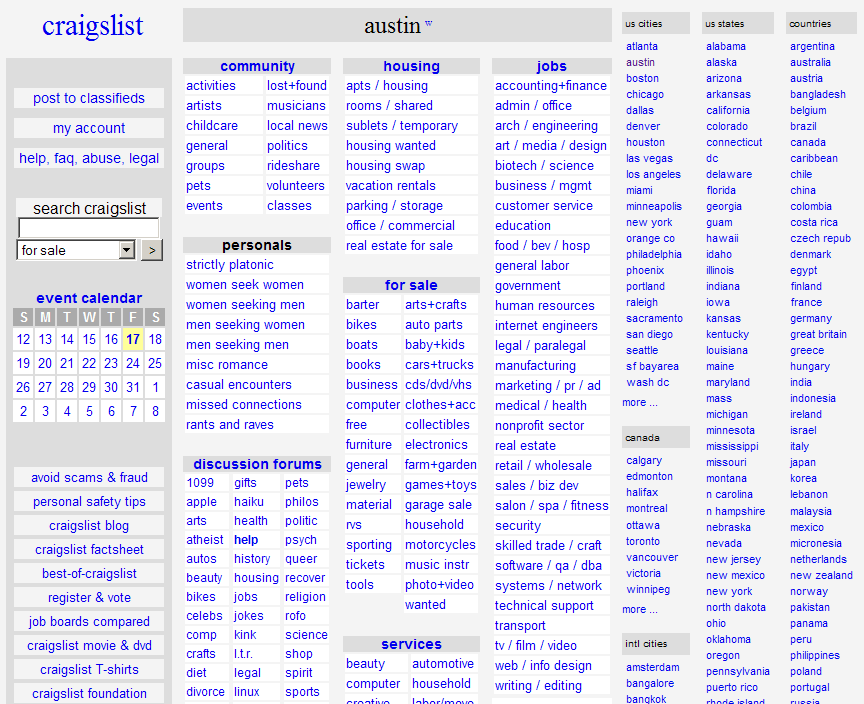Screen dimensions: 864x704
Task: Show more canada cities
Action: (x=639, y=609)
